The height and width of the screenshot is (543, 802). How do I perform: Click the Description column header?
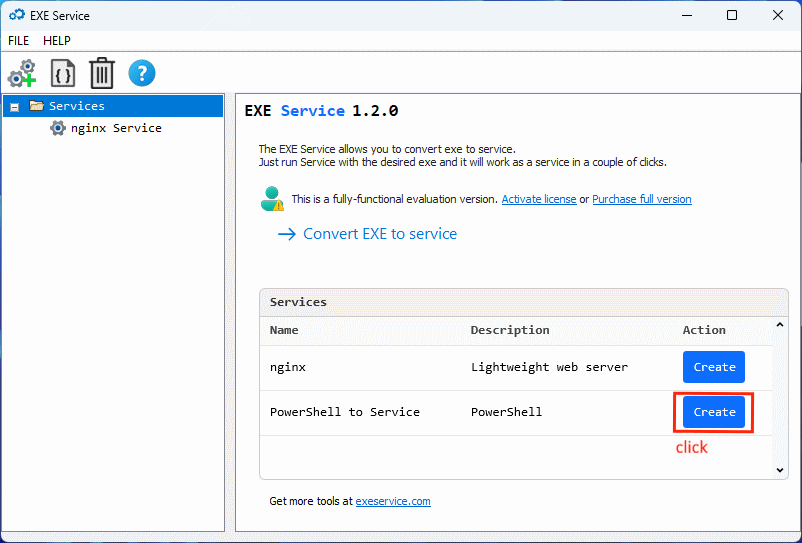[x=510, y=330]
